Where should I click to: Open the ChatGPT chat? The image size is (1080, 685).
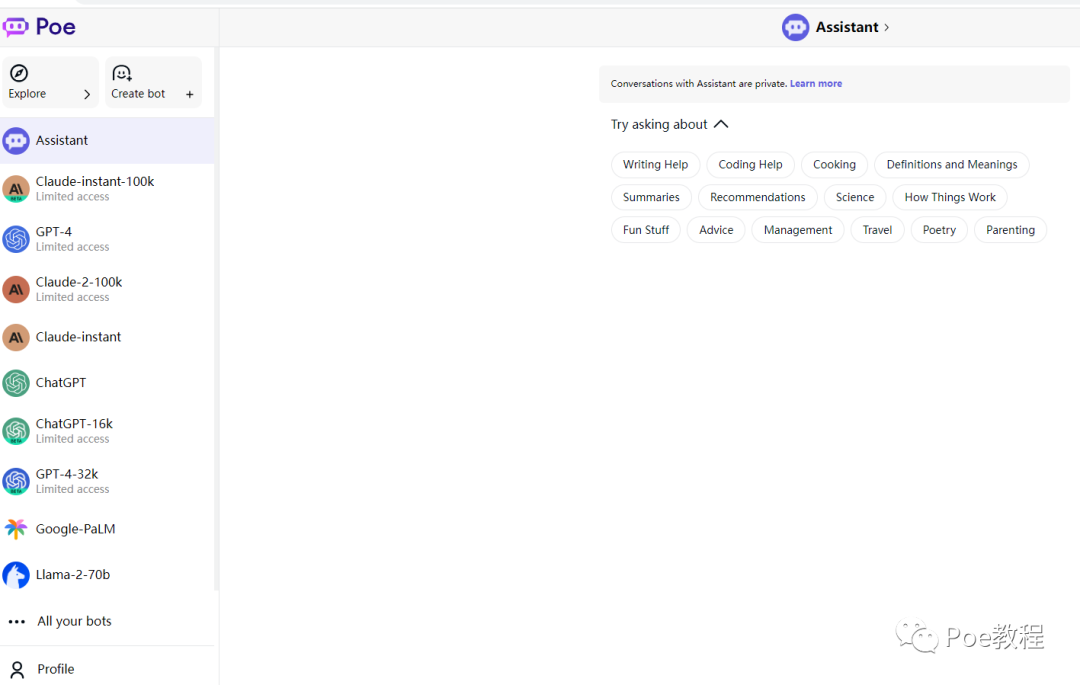[107, 383]
